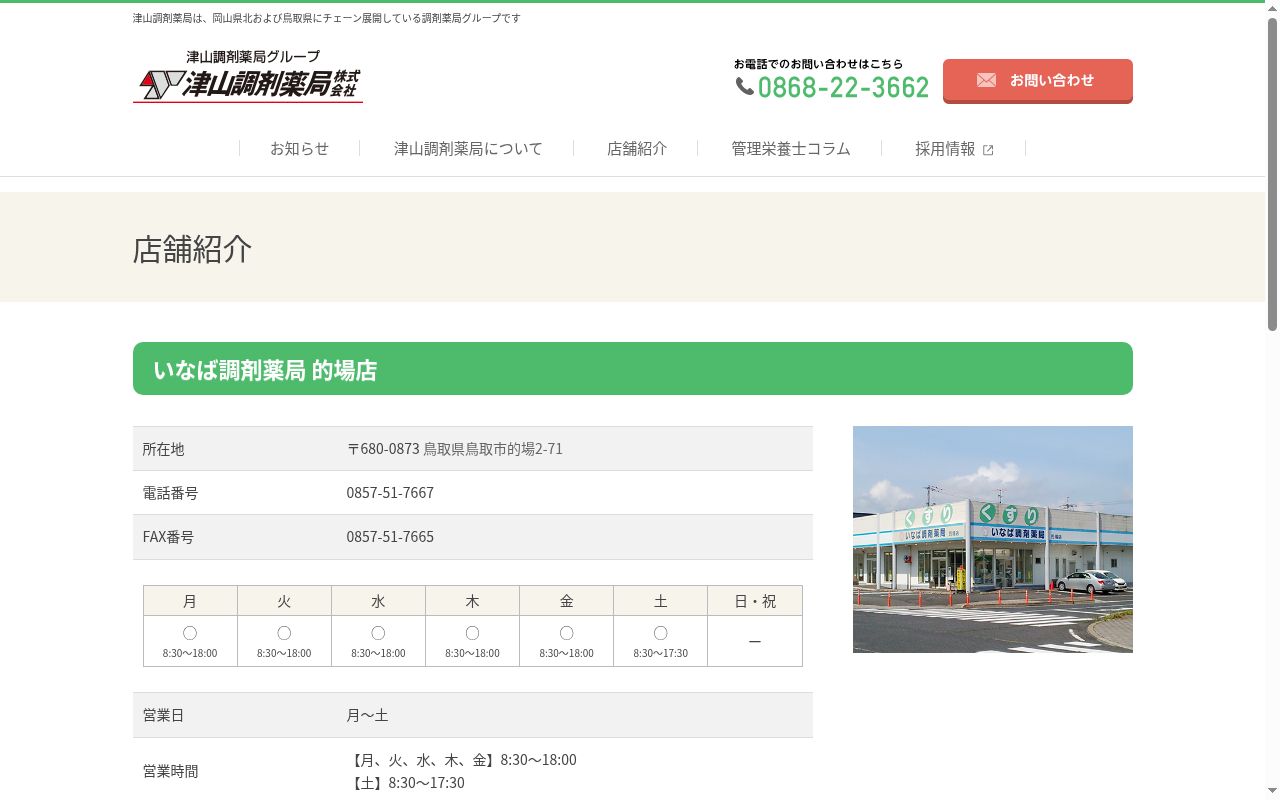This screenshot has width=1280, height=800.
Task: Click external link icon beside 採用情報
Action: tap(988, 150)
